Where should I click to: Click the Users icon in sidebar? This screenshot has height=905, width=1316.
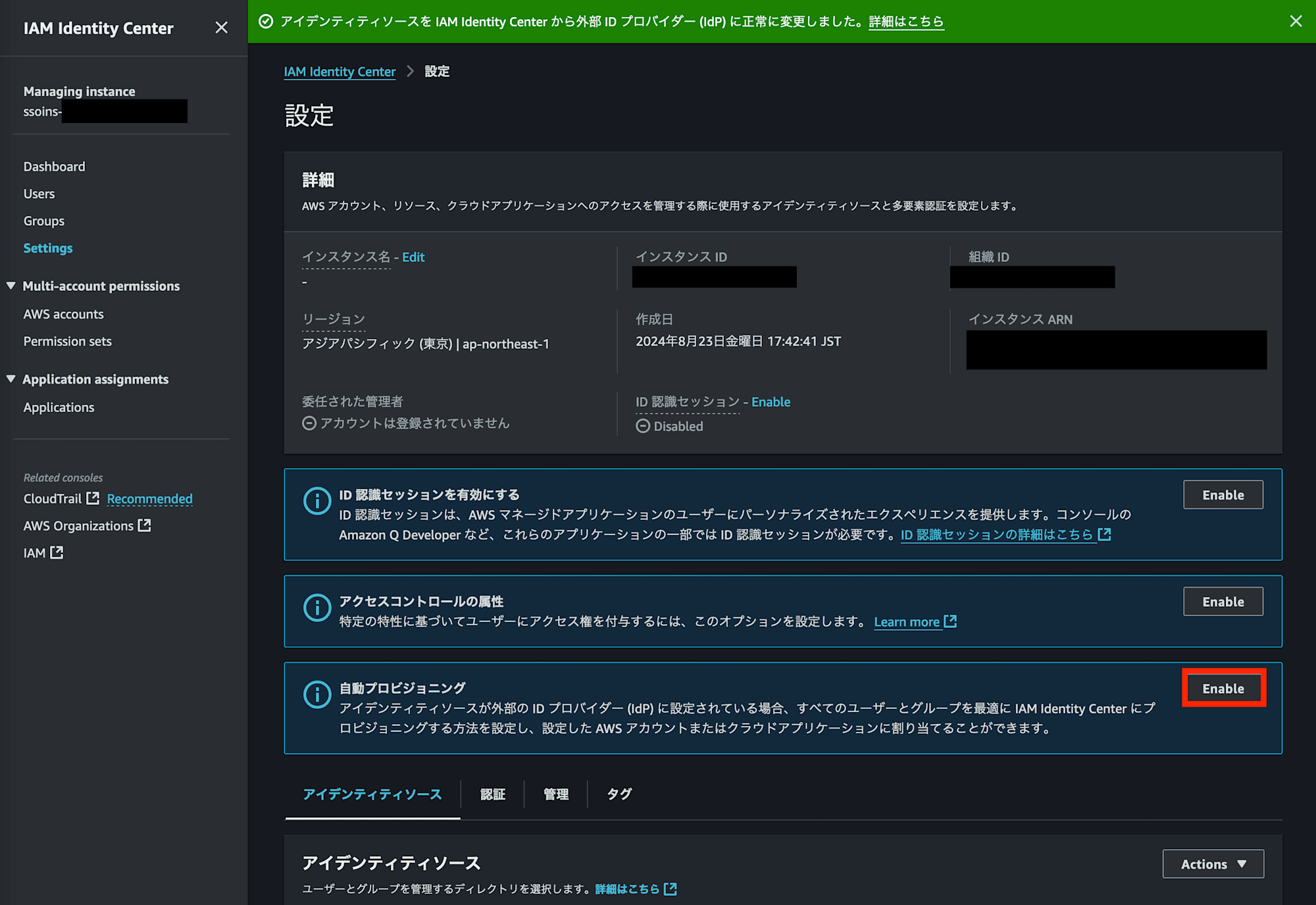(40, 193)
